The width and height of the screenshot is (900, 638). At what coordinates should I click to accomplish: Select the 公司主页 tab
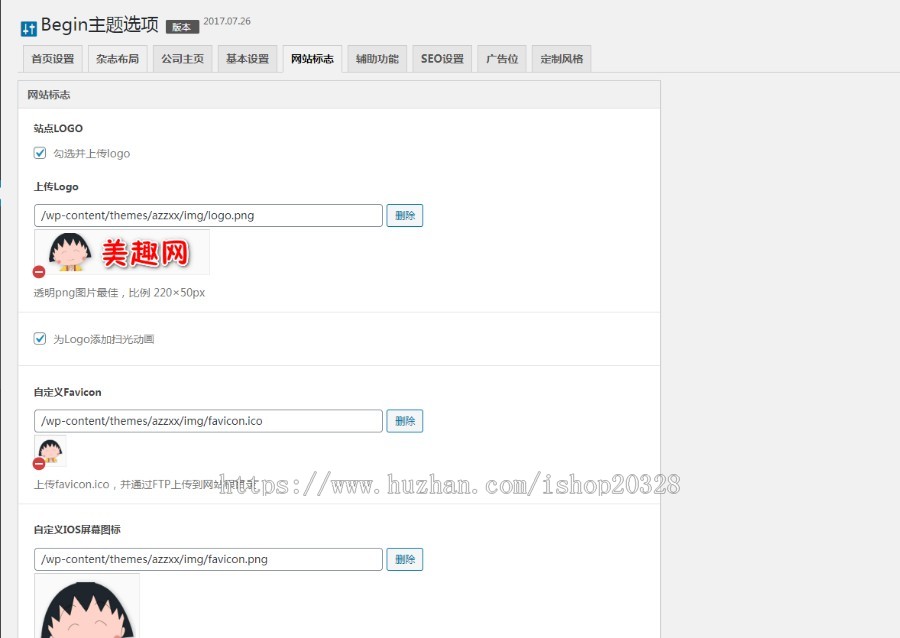click(x=183, y=59)
